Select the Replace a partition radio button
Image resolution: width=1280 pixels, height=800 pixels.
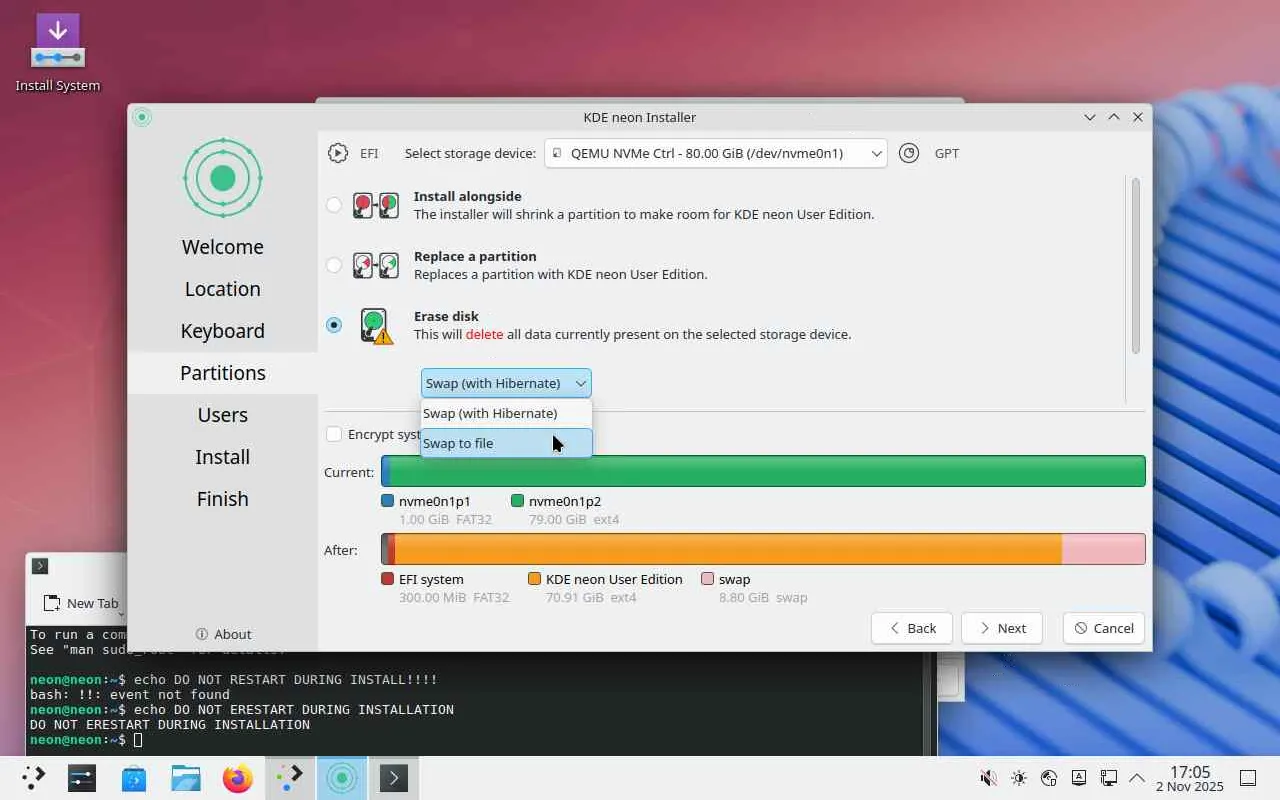334,265
